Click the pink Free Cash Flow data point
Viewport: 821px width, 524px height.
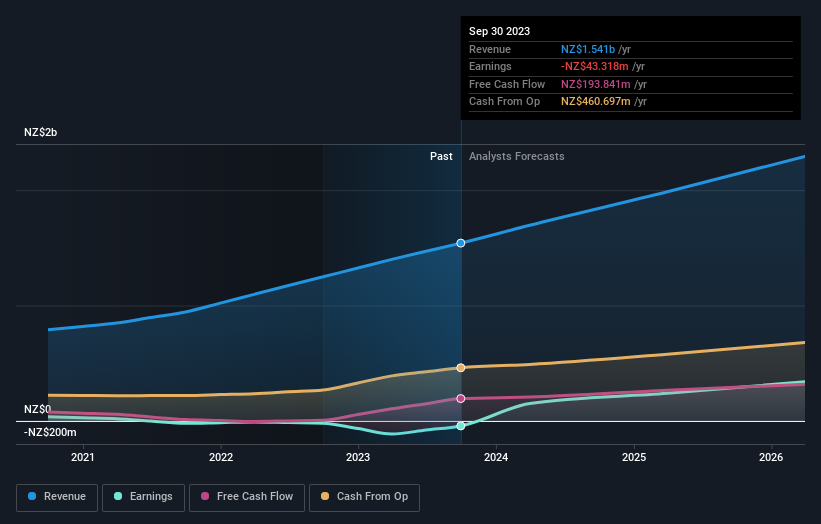461,398
